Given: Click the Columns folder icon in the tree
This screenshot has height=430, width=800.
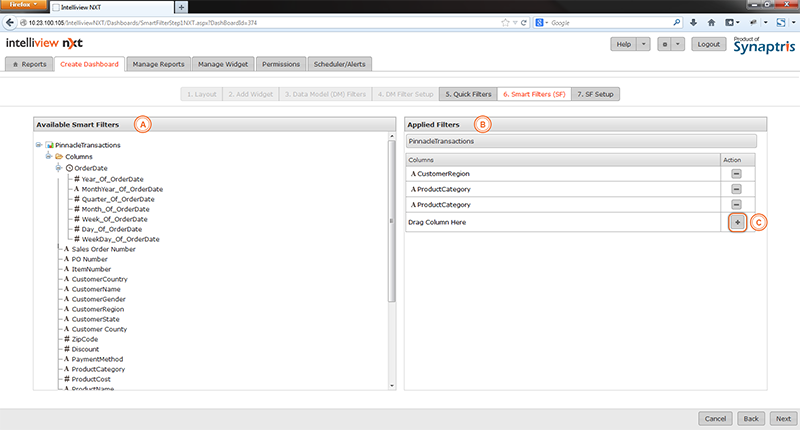Looking at the screenshot, I should pos(58,157).
